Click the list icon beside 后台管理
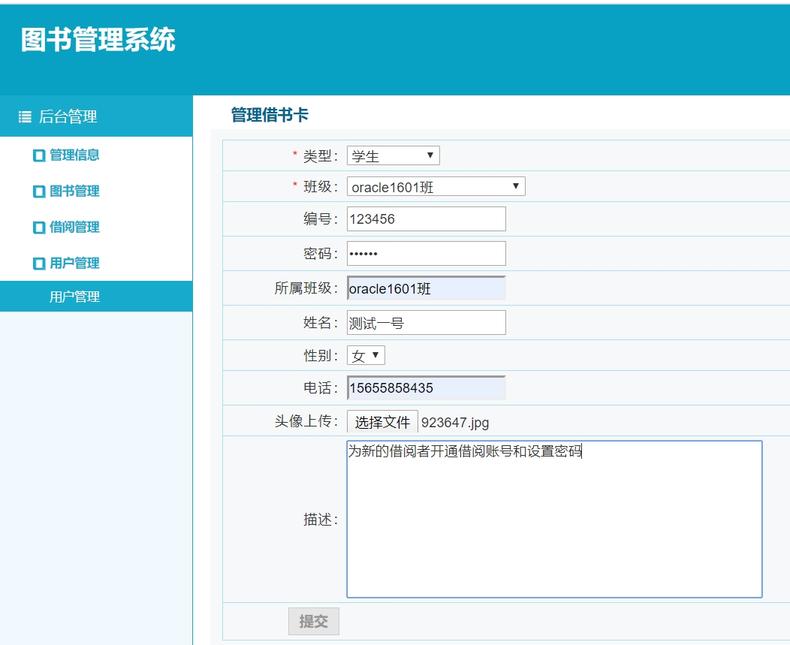Image resolution: width=790 pixels, height=645 pixels. pyautogui.click(x=25, y=117)
